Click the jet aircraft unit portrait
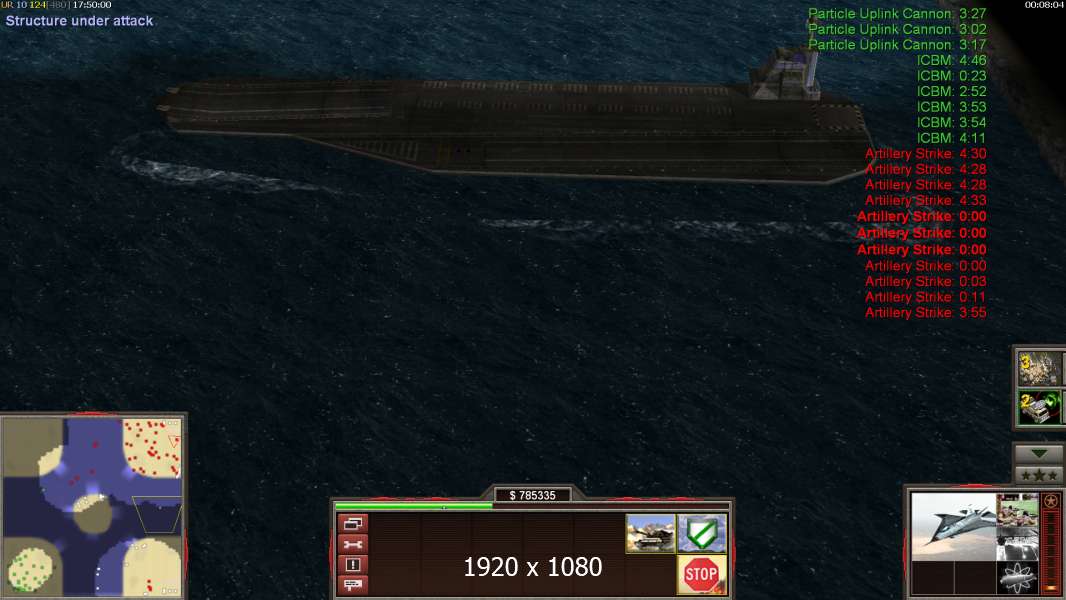The width and height of the screenshot is (1066, 600). point(953,527)
